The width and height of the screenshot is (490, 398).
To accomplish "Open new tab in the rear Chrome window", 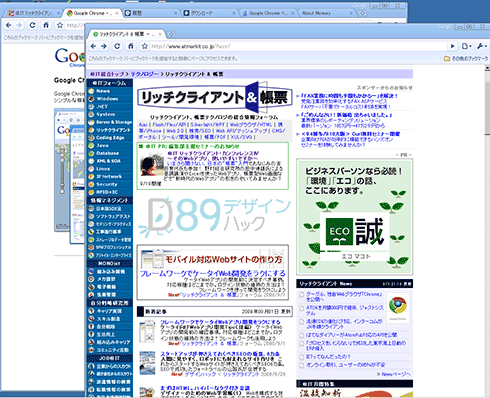I will coord(362,13).
